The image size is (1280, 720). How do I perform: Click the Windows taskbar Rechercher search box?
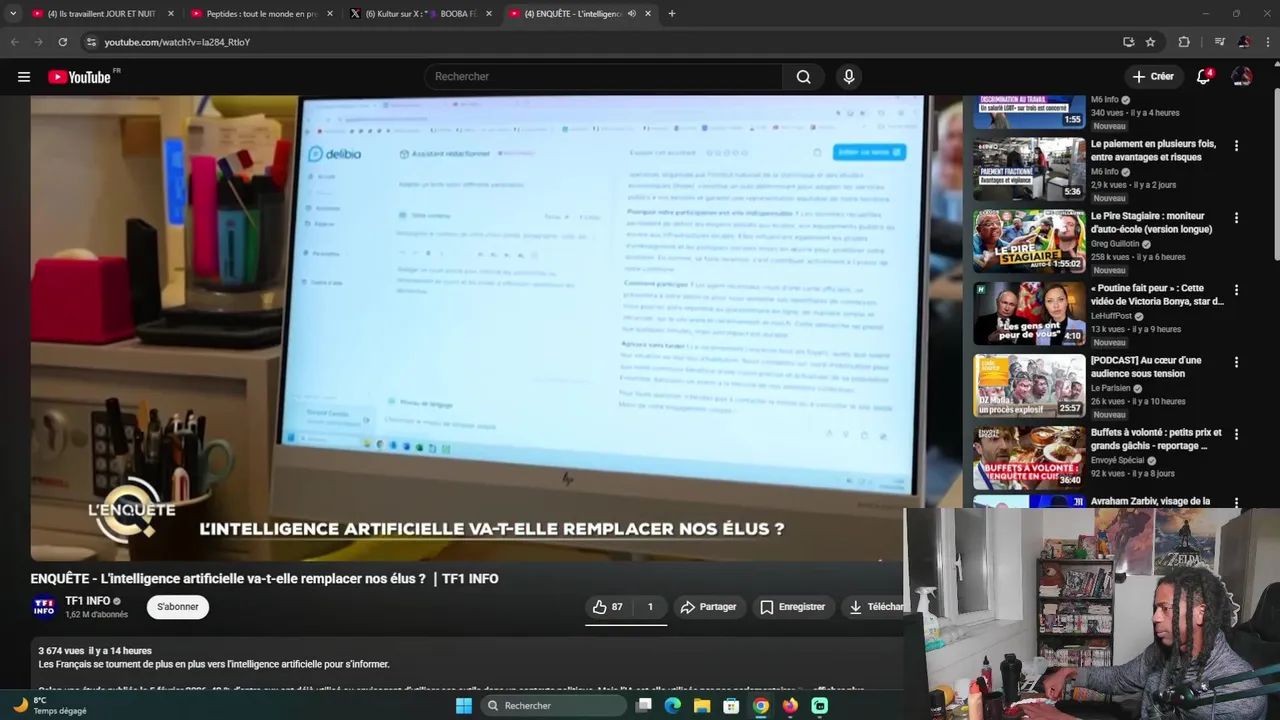(x=553, y=706)
